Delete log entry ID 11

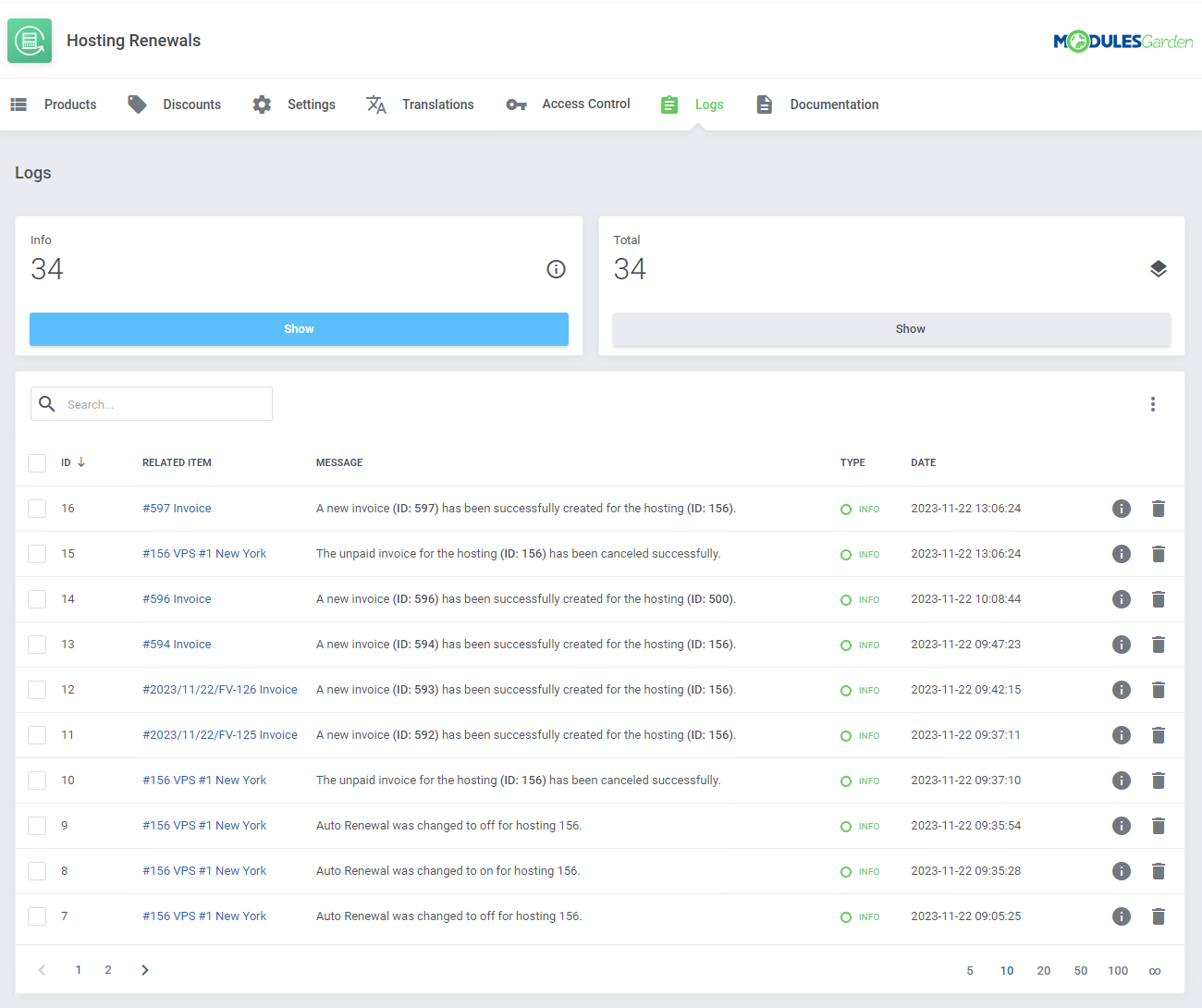[x=1159, y=735]
